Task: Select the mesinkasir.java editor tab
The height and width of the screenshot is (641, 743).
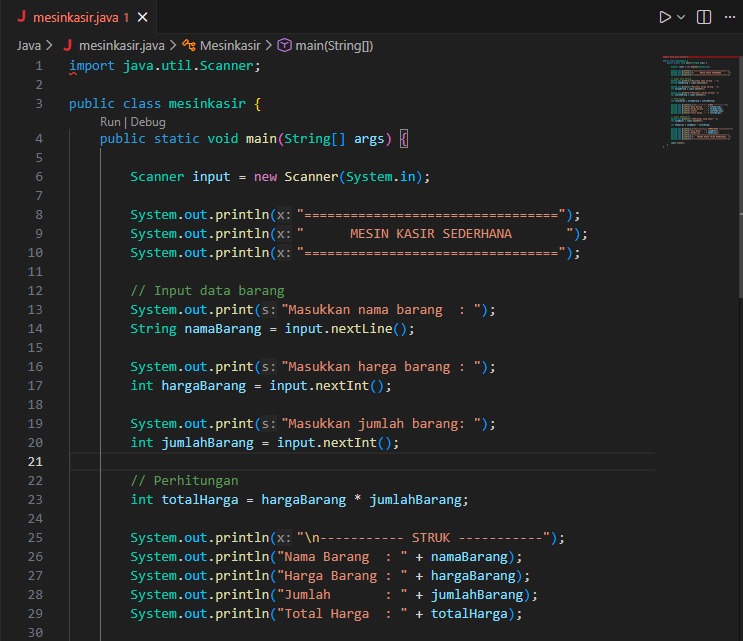Action: (x=74, y=17)
